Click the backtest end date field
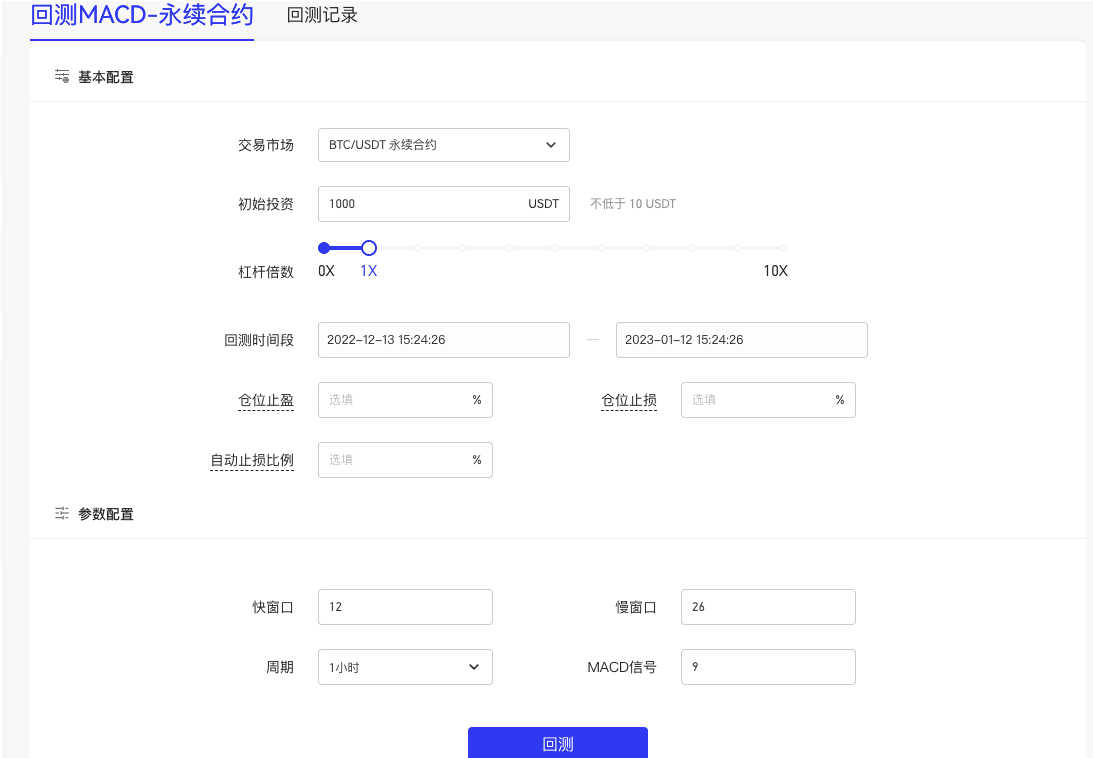Viewport: 1093px width, 758px height. (741, 340)
